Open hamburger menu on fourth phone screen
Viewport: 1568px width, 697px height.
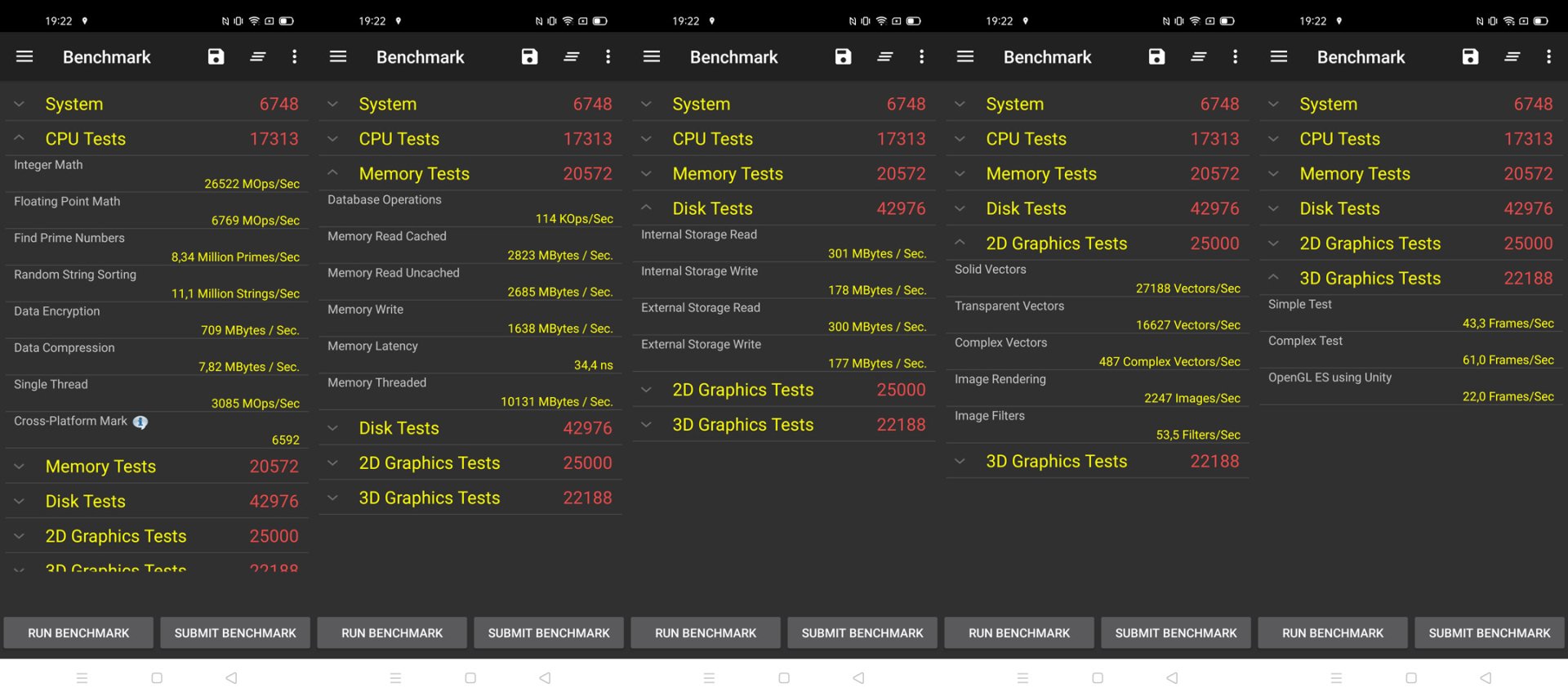click(965, 56)
